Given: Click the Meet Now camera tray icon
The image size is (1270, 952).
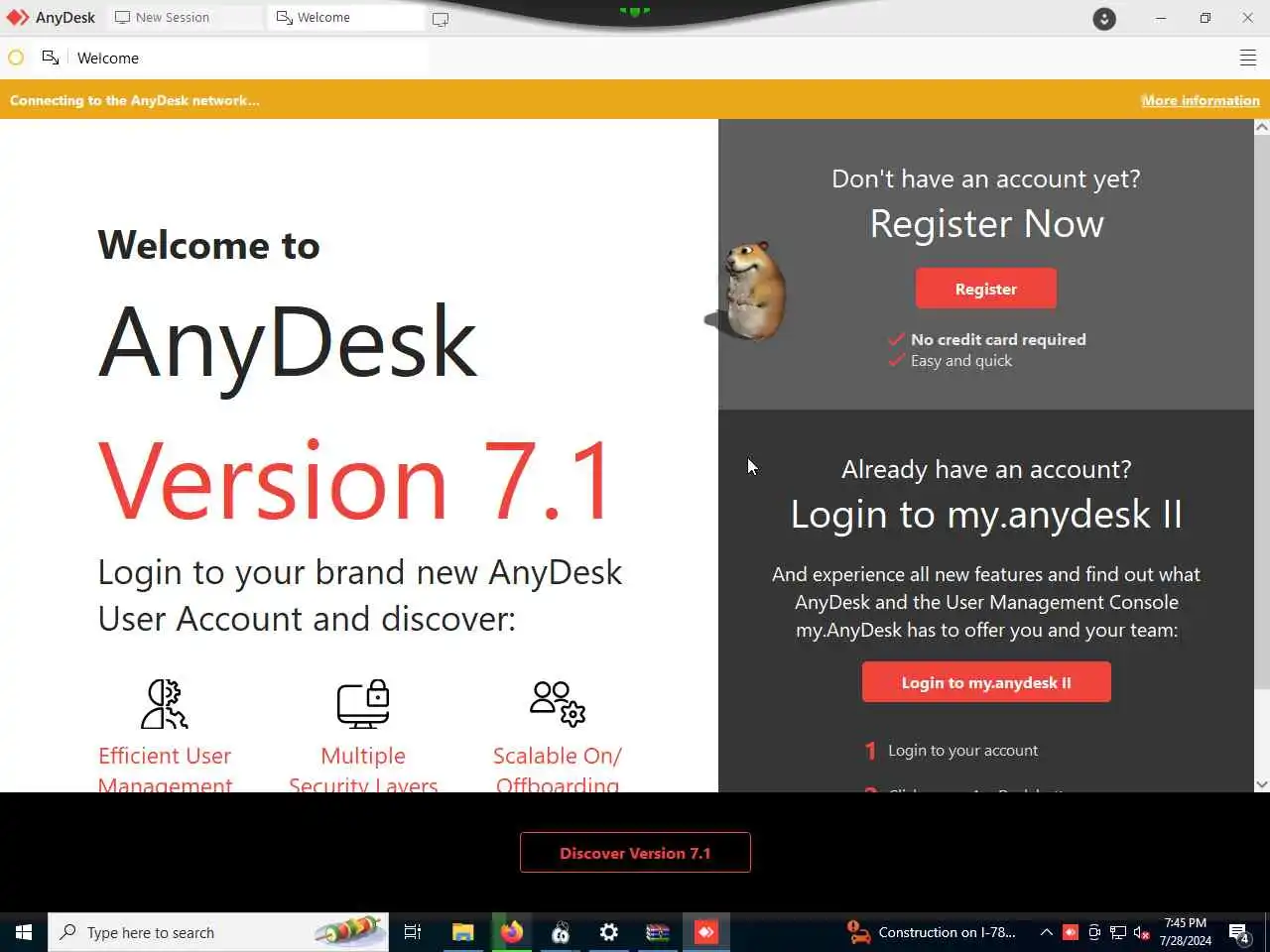Looking at the screenshot, I should tap(1094, 932).
